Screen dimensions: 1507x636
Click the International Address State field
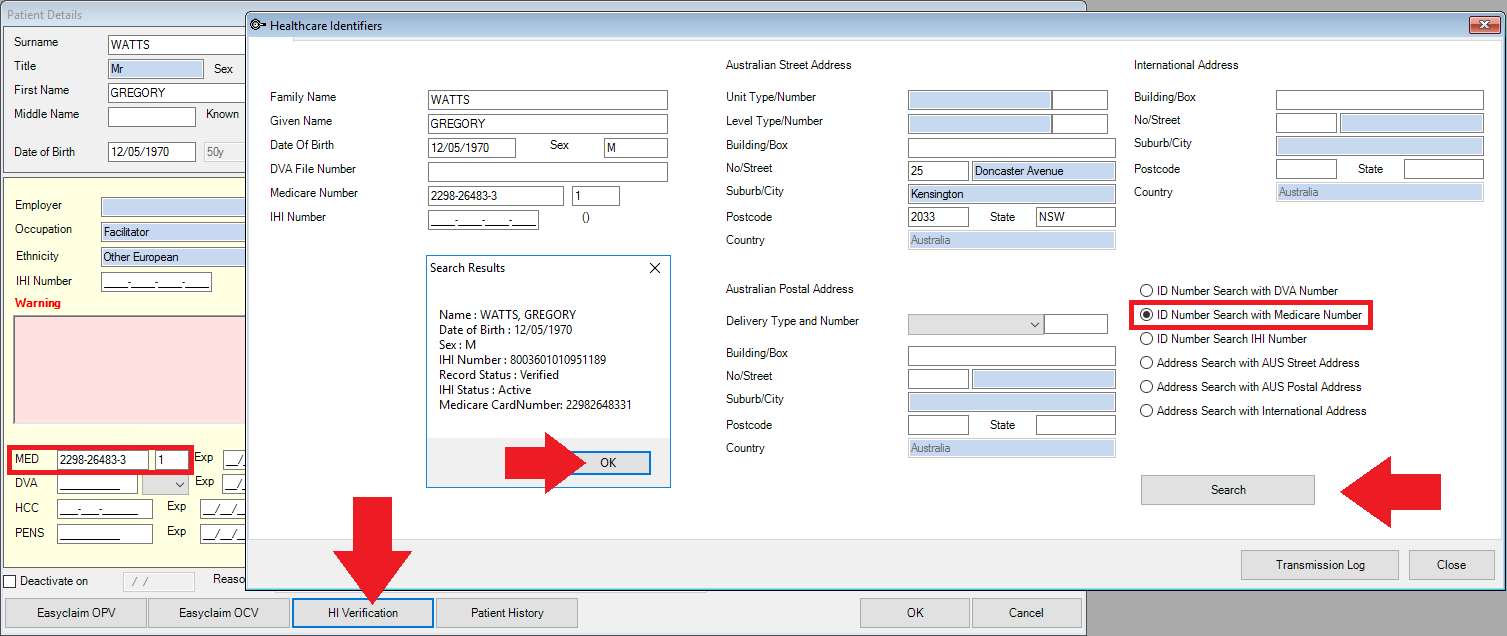pyautogui.click(x=1444, y=169)
